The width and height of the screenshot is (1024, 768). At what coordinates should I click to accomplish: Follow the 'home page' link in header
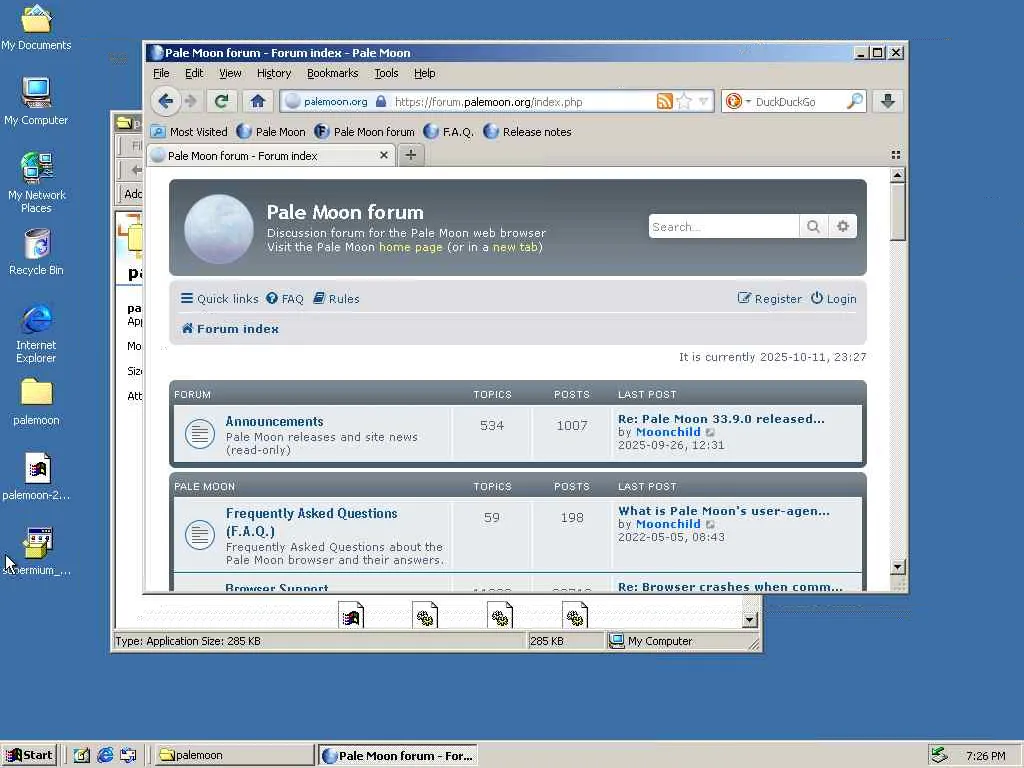pos(411,247)
